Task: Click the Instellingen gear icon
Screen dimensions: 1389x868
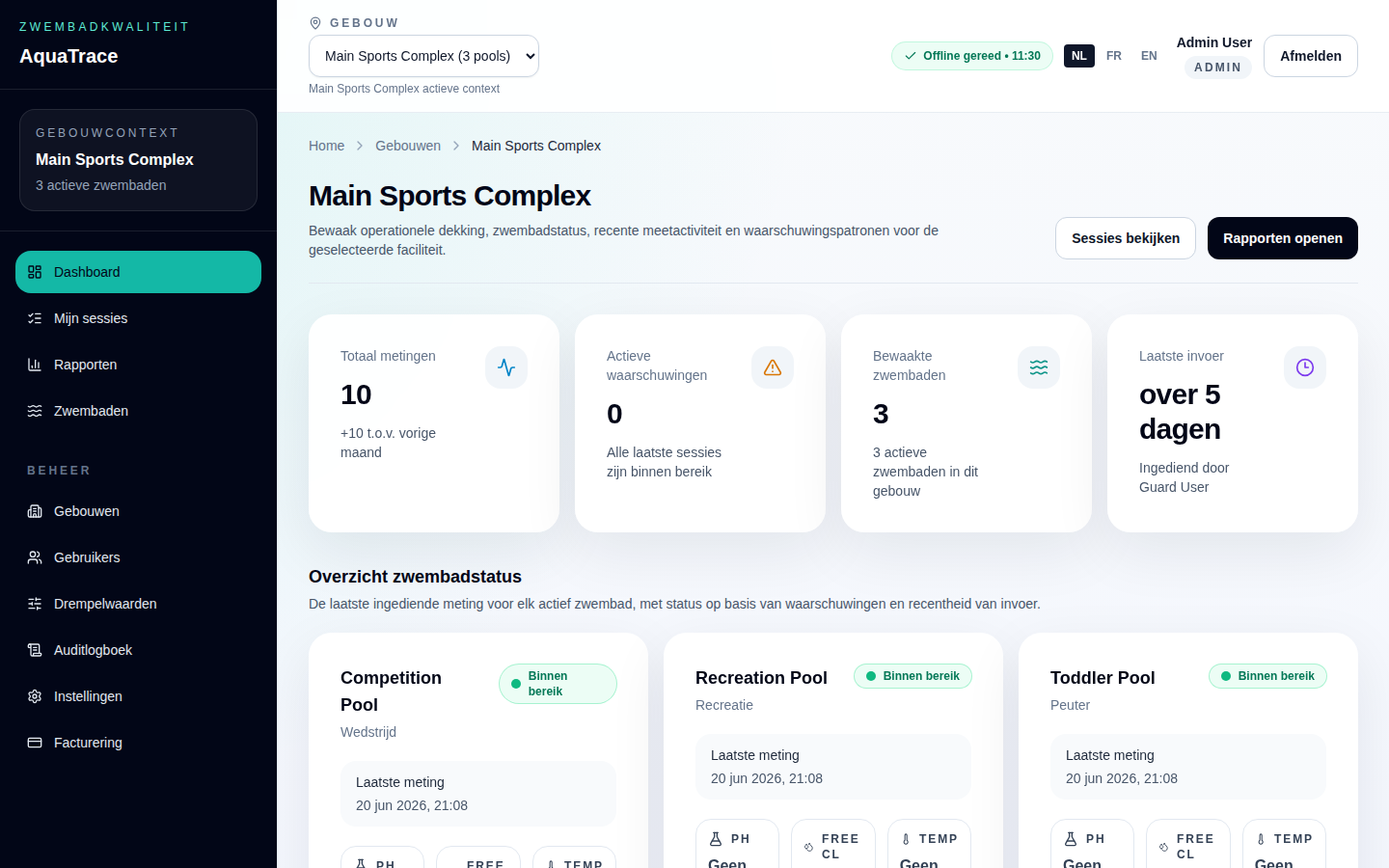Action: pyautogui.click(x=35, y=696)
